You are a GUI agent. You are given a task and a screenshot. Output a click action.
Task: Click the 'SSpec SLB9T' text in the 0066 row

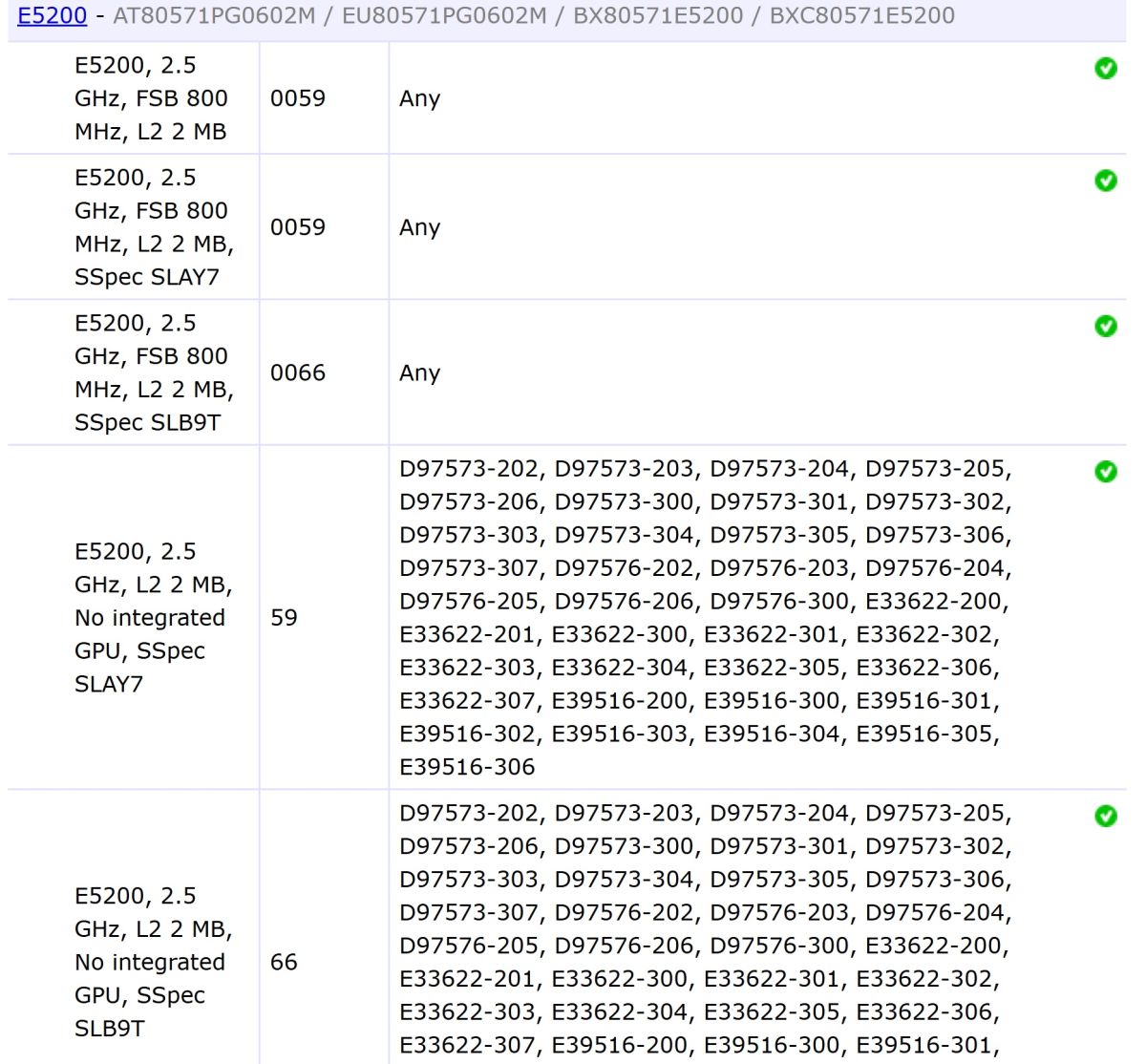(147, 422)
